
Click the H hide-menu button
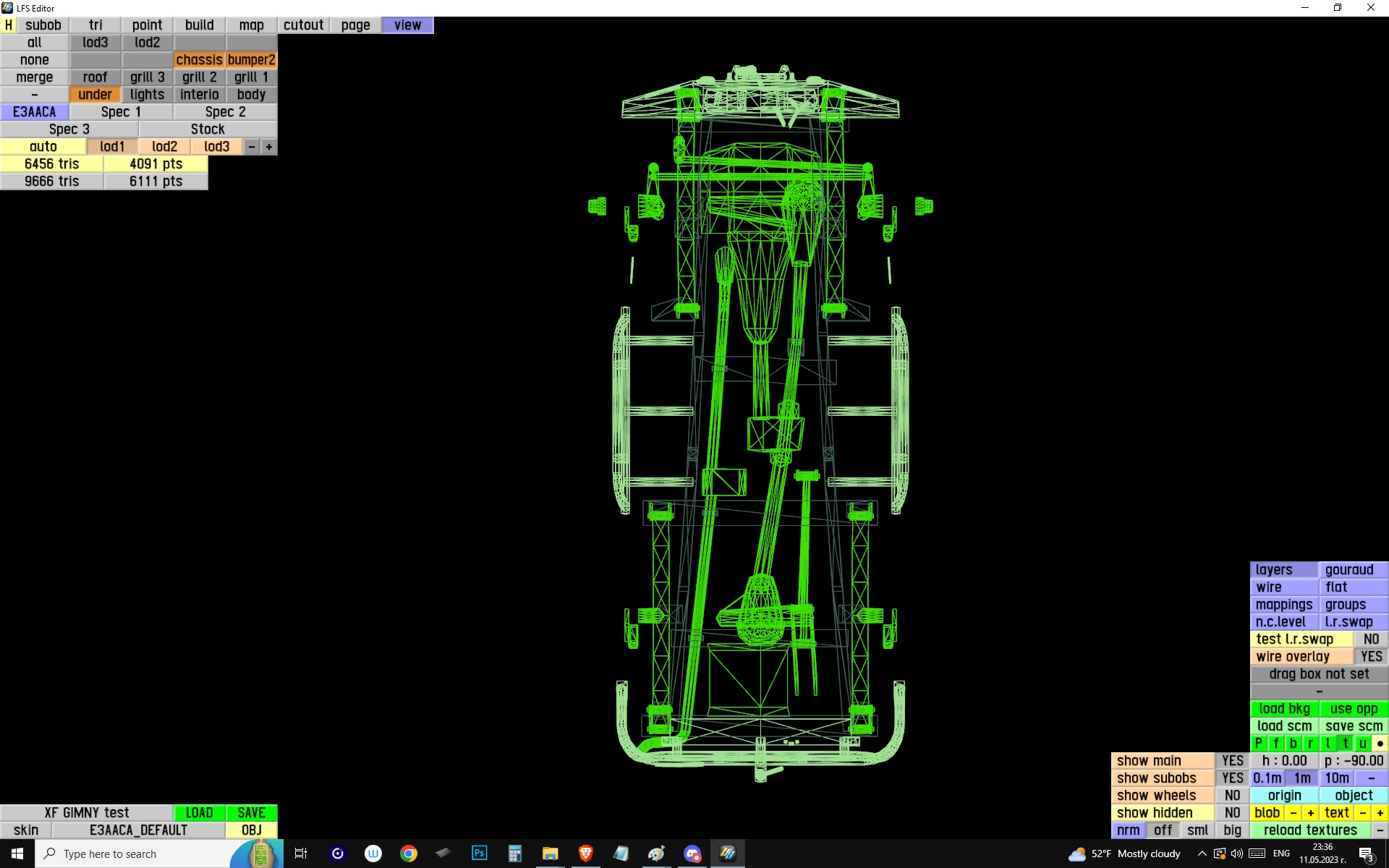tap(8, 25)
